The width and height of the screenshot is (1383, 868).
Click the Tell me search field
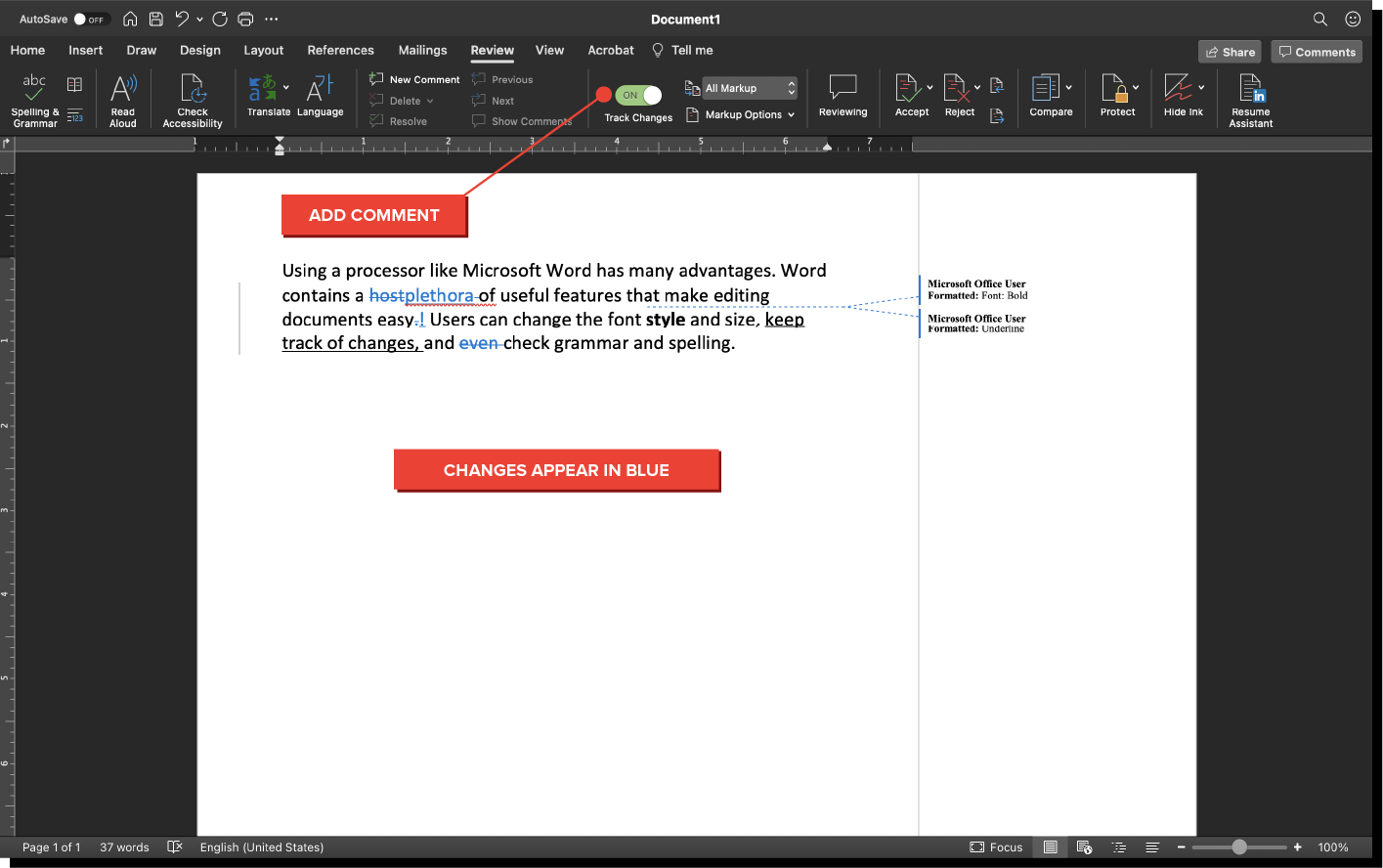682,50
